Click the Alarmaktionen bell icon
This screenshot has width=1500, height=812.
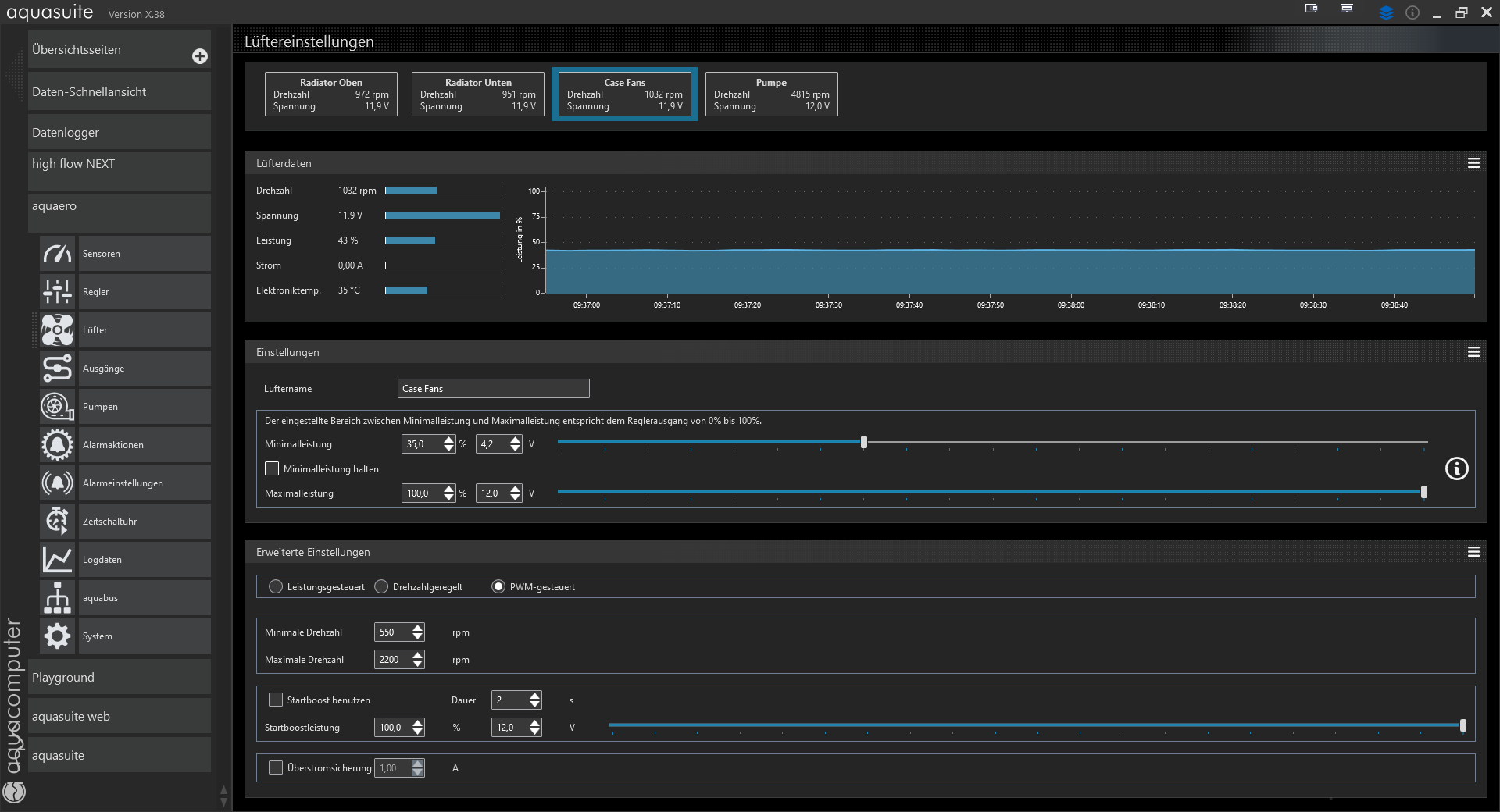pos(57,445)
